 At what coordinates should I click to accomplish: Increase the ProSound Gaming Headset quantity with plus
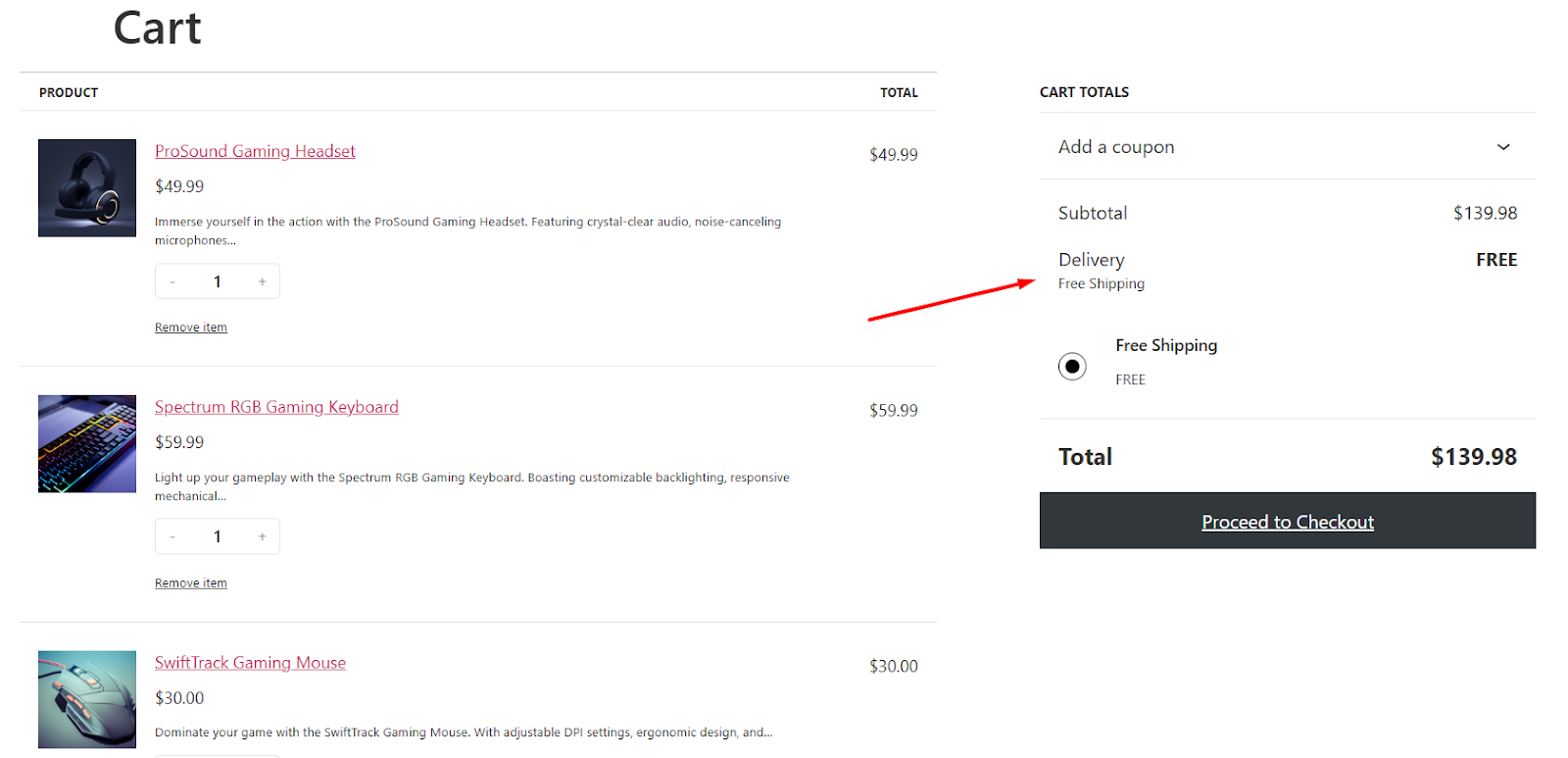(262, 281)
